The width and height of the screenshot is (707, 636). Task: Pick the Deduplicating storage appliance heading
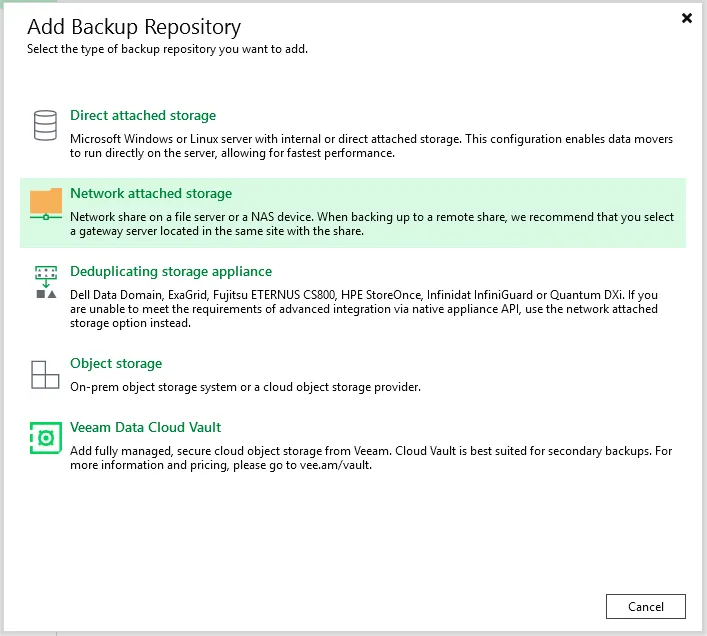[x=171, y=272]
